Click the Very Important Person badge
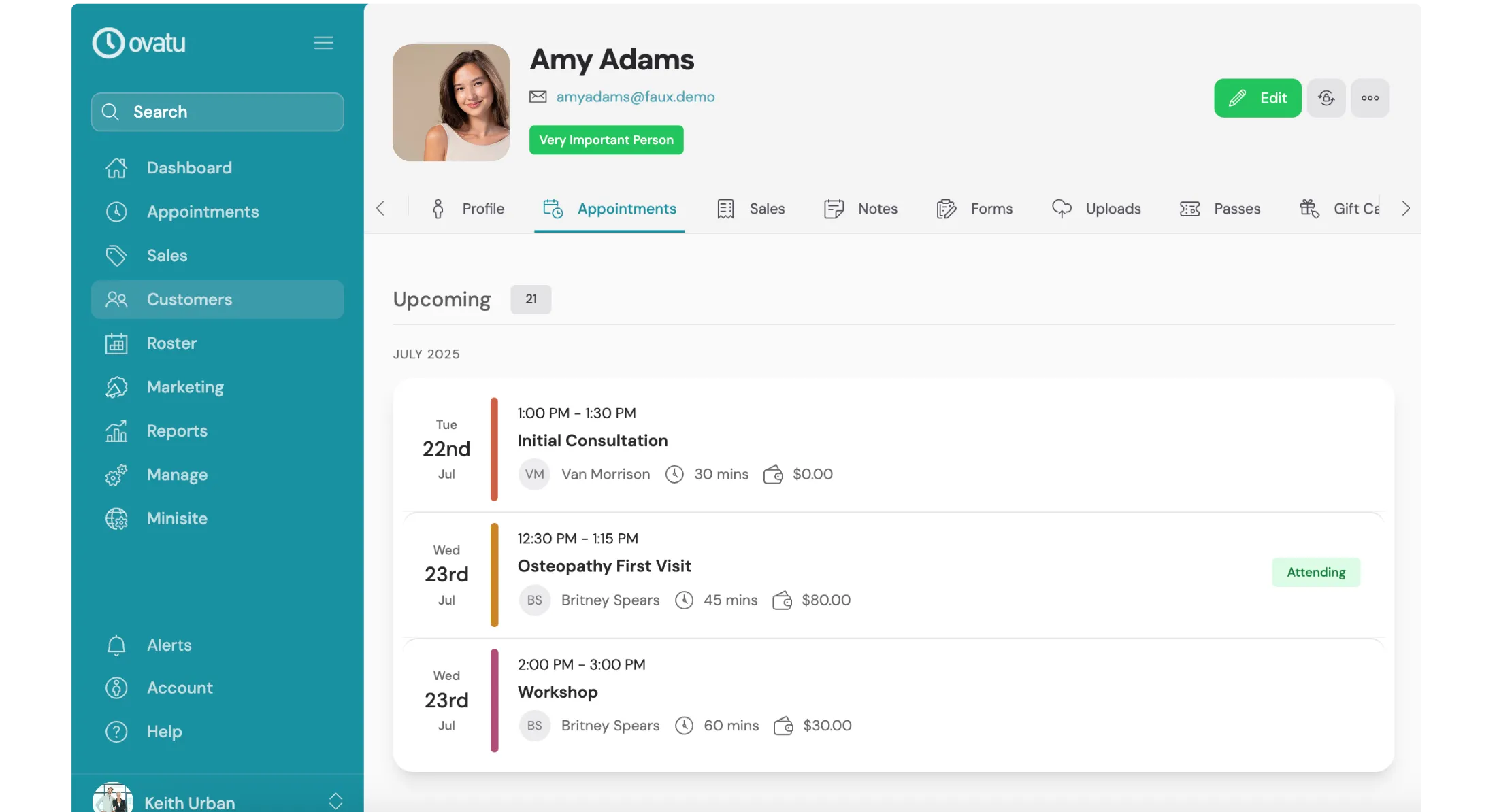The width and height of the screenshot is (1497, 812). pyautogui.click(x=606, y=139)
